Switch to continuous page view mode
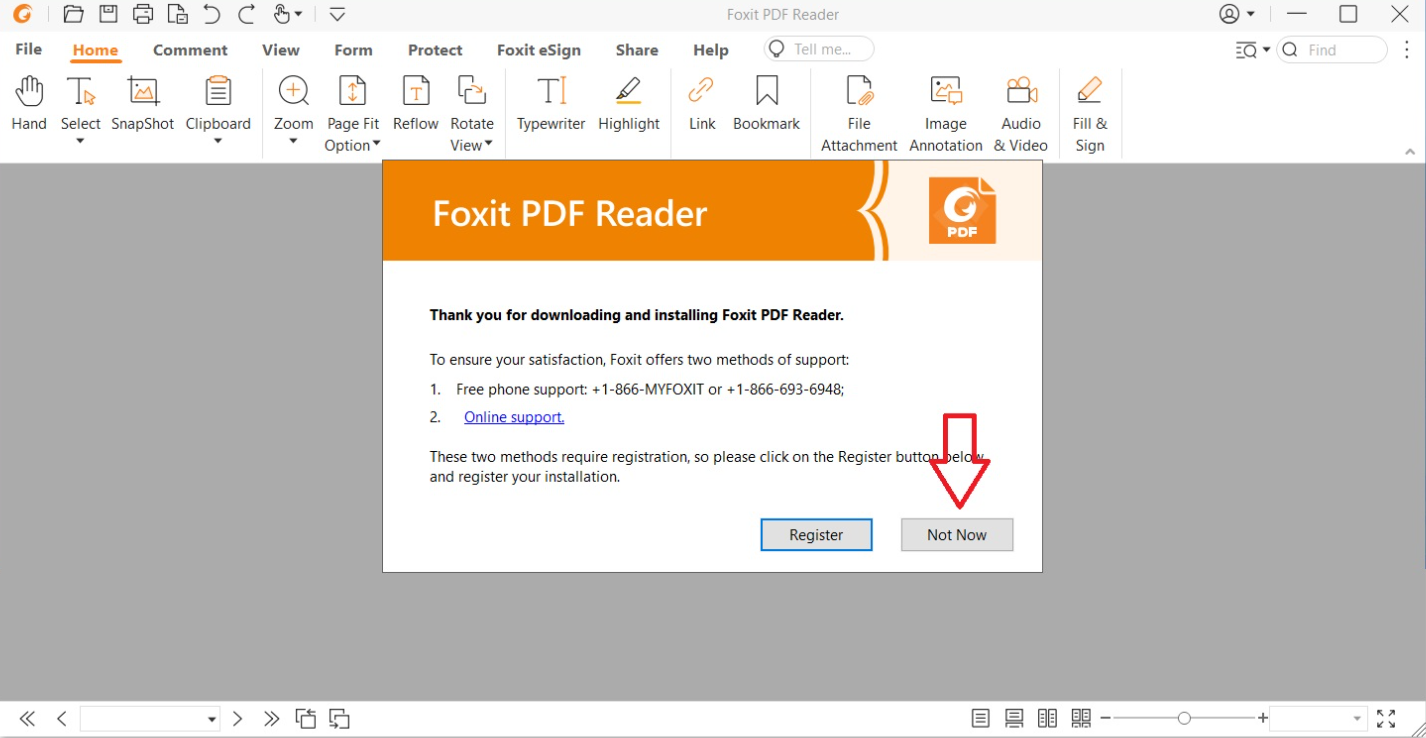 coord(1014,718)
